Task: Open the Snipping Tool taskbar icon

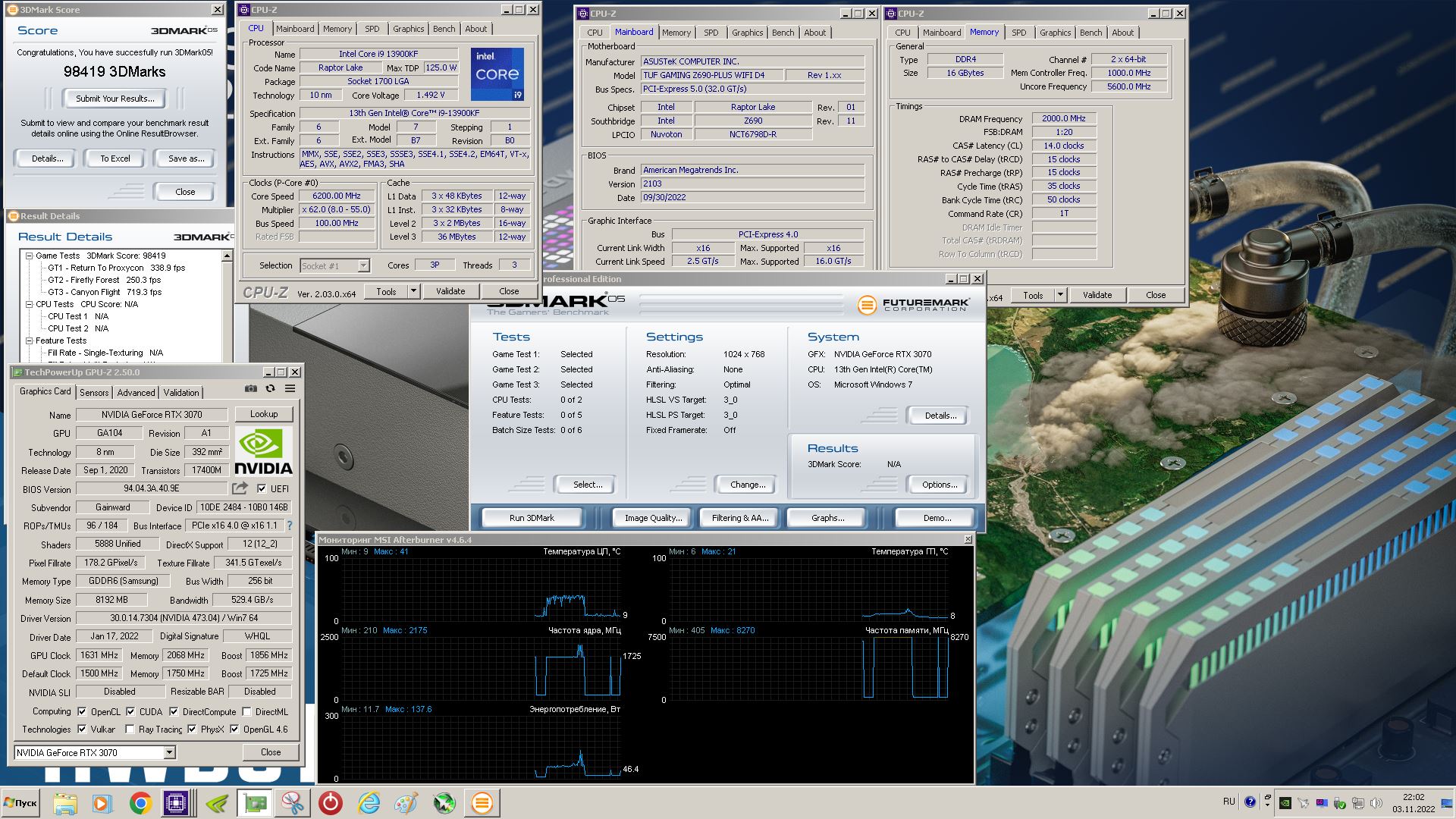Action: point(292,803)
